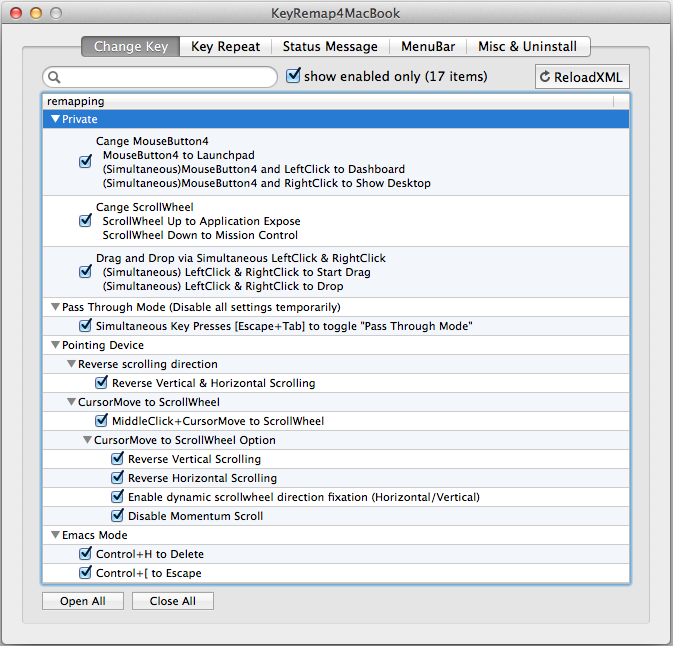
Task: Close the KeyRemap4MacBook window
Action: (16, 13)
